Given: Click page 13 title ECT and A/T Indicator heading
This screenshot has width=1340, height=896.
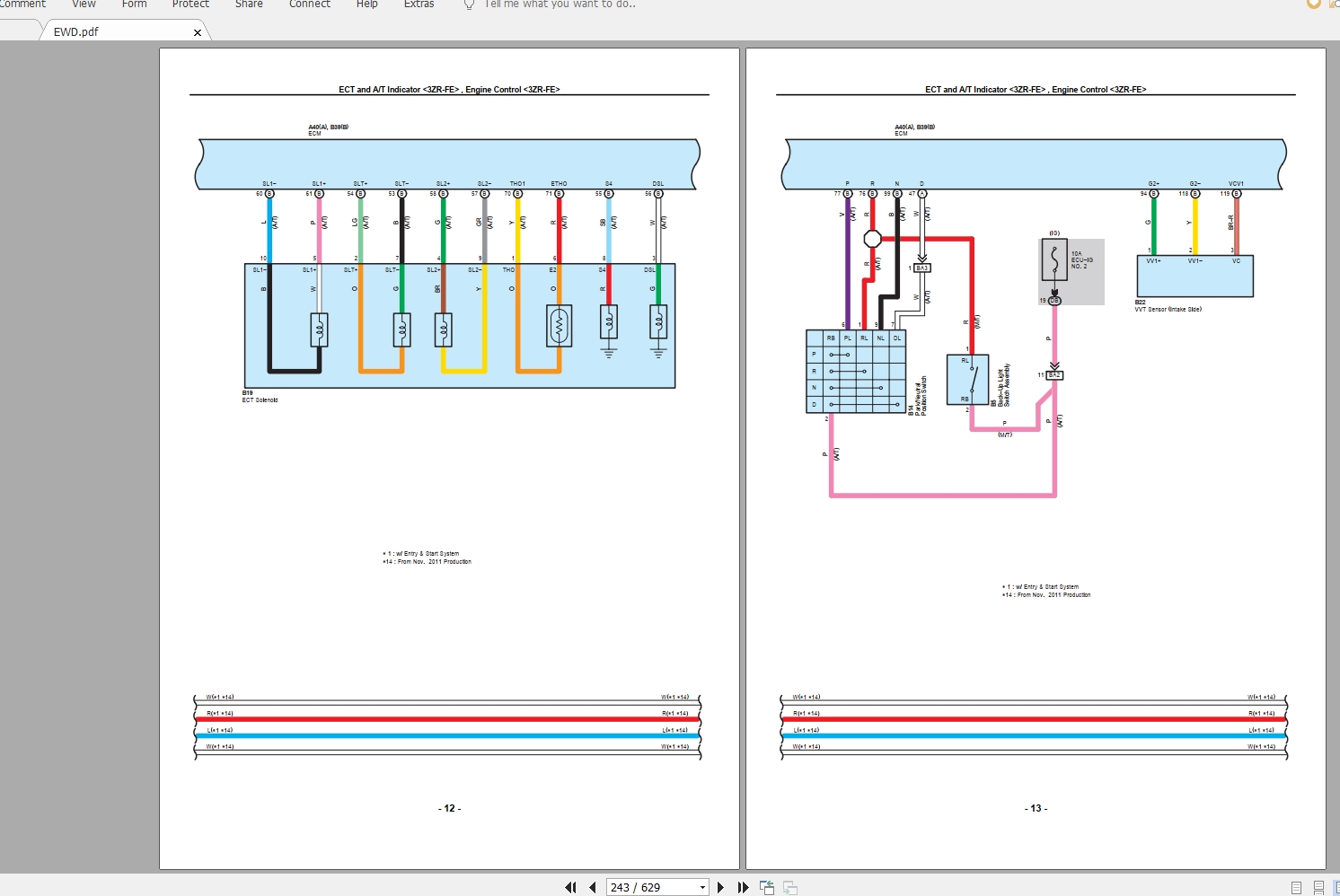Looking at the screenshot, I should pyautogui.click(x=1036, y=90).
